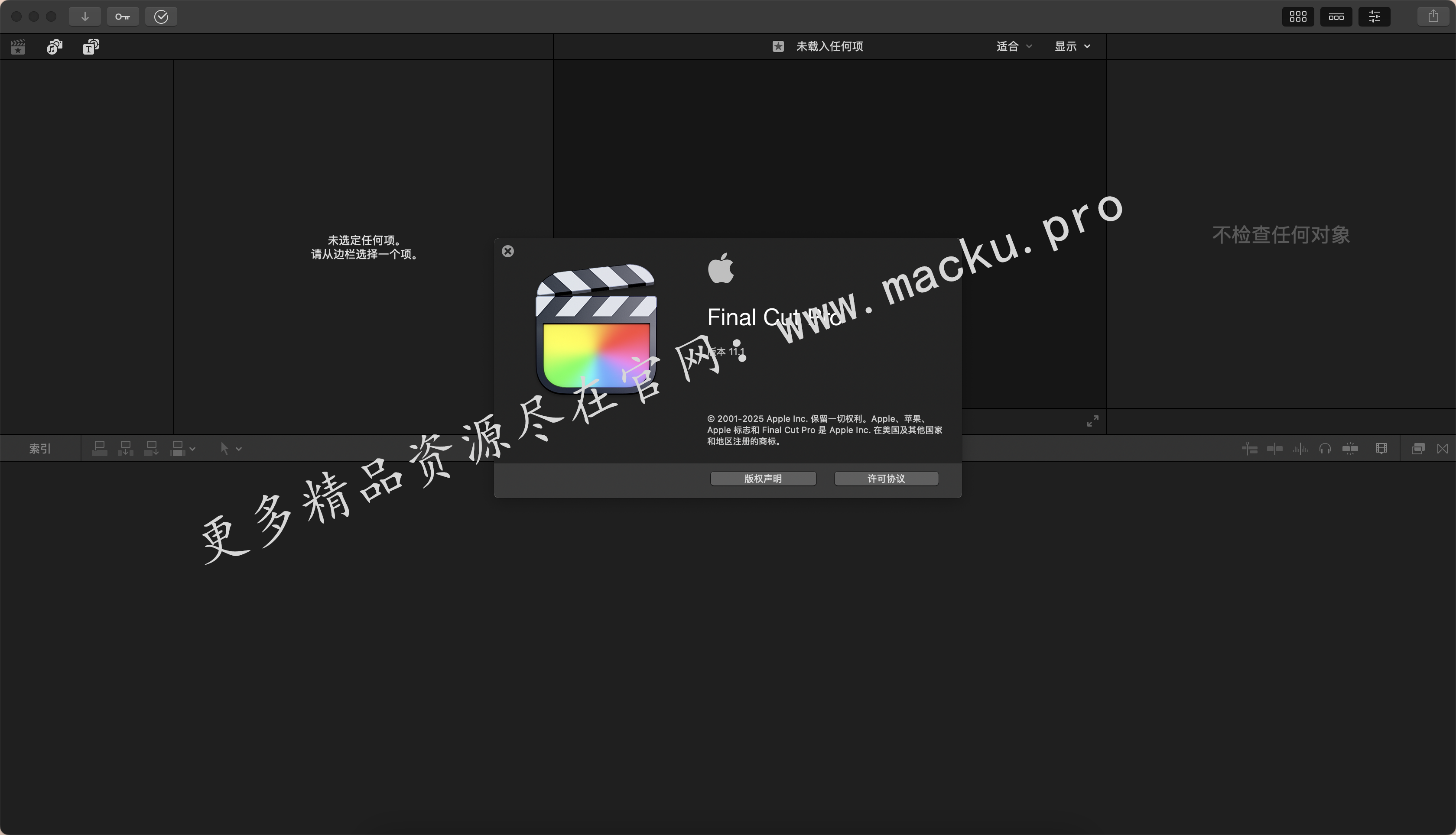Open the Keyword Editor key icon
This screenshot has height=835, width=1456.
coord(123,16)
